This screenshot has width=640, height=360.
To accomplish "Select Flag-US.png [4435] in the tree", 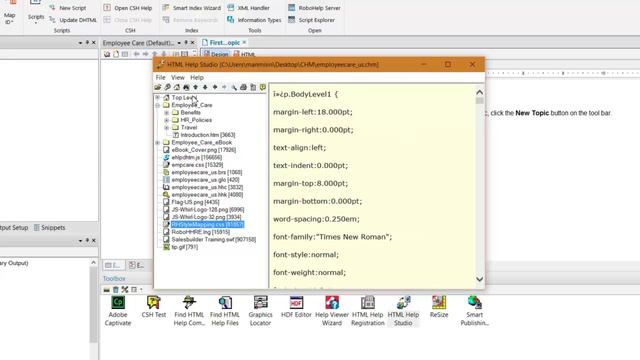I will tap(191, 202).
